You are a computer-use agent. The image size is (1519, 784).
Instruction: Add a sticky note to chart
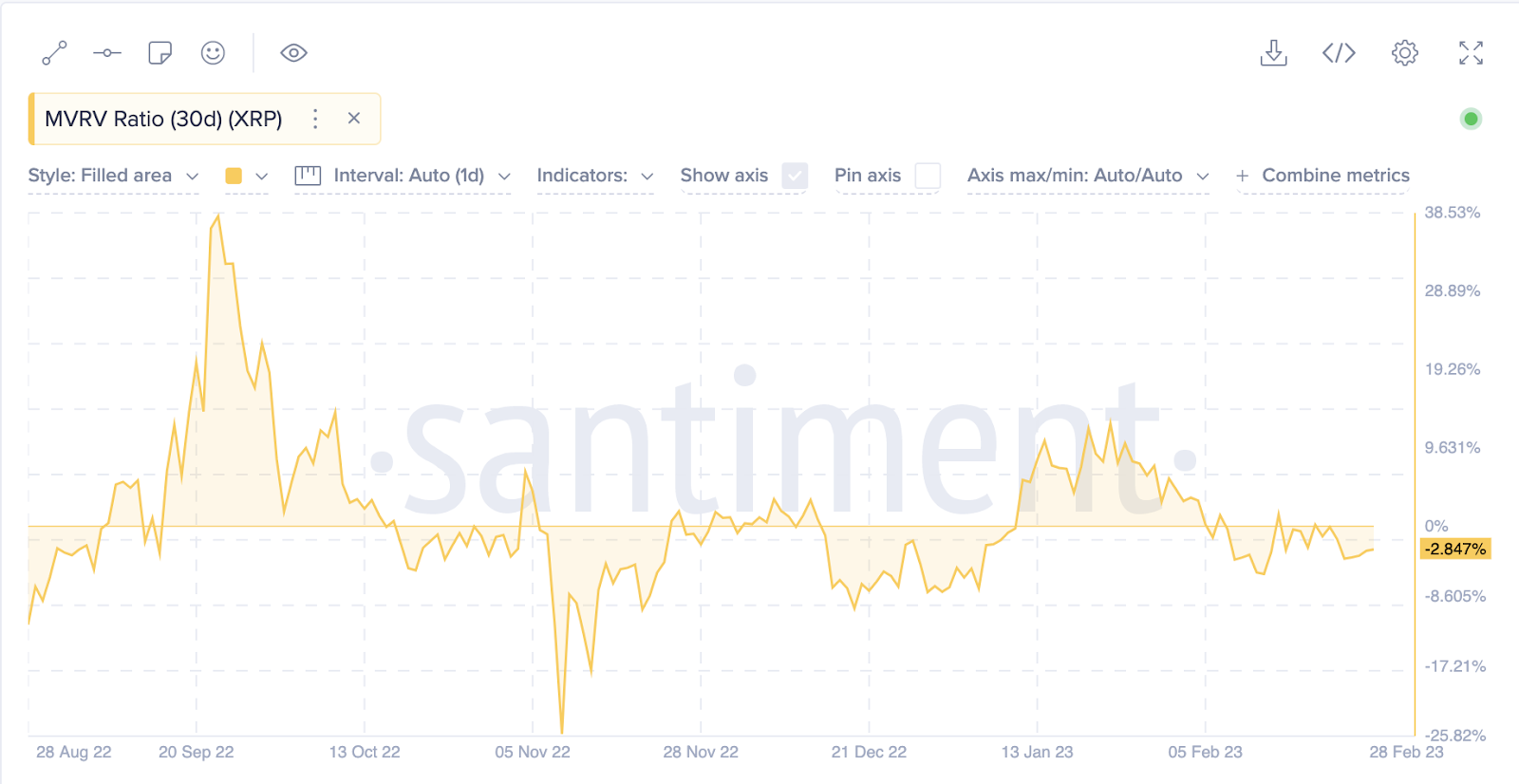[160, 53]
